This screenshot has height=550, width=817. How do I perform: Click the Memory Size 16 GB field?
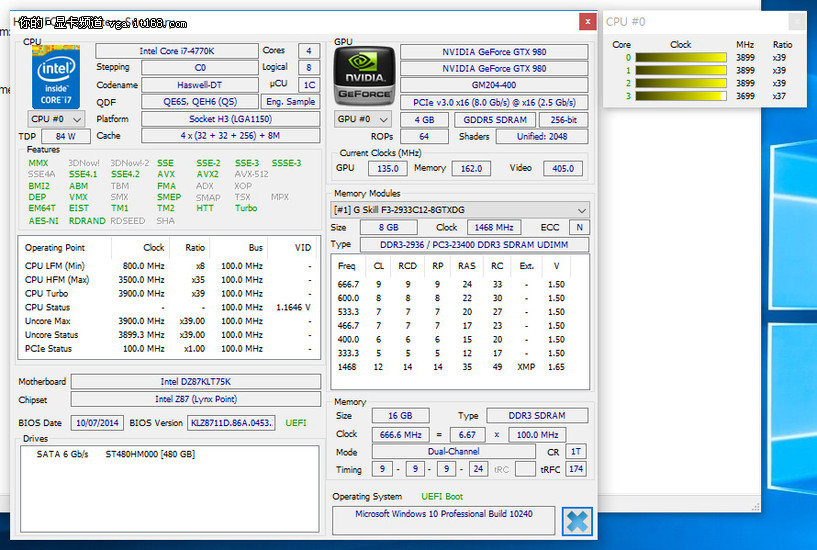[400, 416]
